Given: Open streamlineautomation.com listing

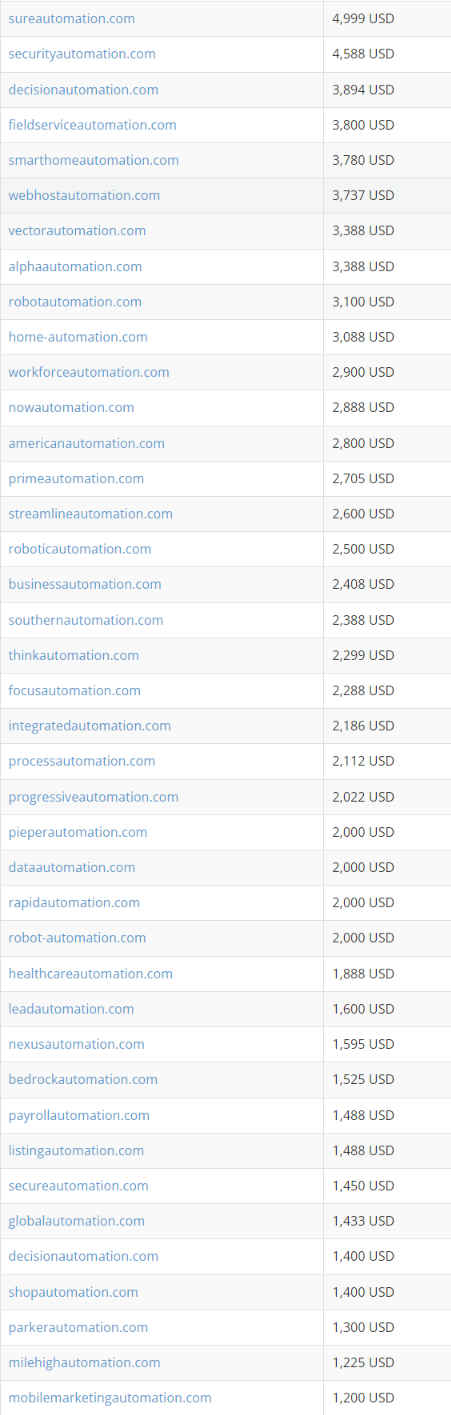Looking at the screenshot, I should (x=90, y=514).
